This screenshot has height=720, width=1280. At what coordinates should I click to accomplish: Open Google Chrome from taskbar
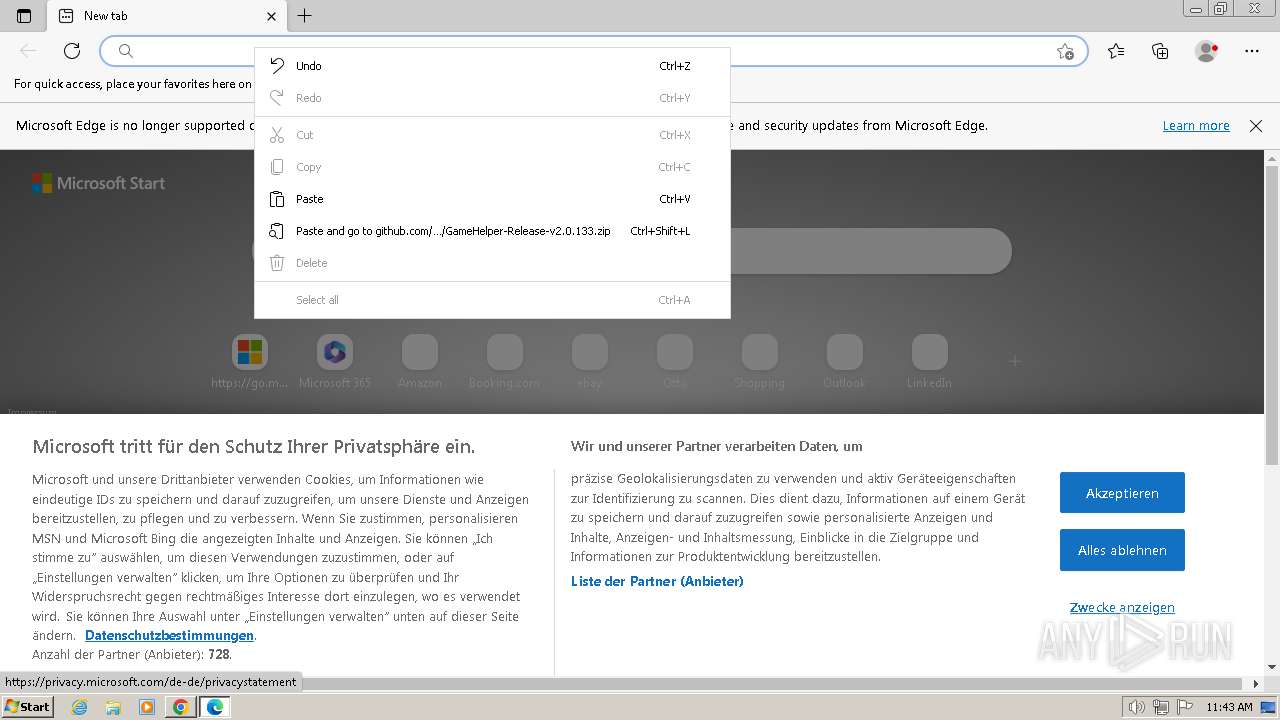(180, 707)
